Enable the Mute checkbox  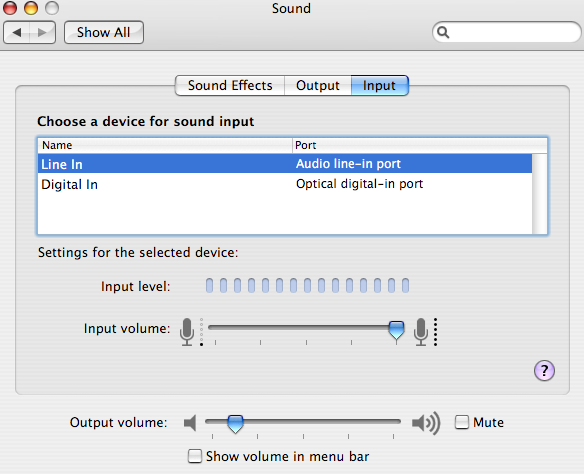[x=462, y=422]
